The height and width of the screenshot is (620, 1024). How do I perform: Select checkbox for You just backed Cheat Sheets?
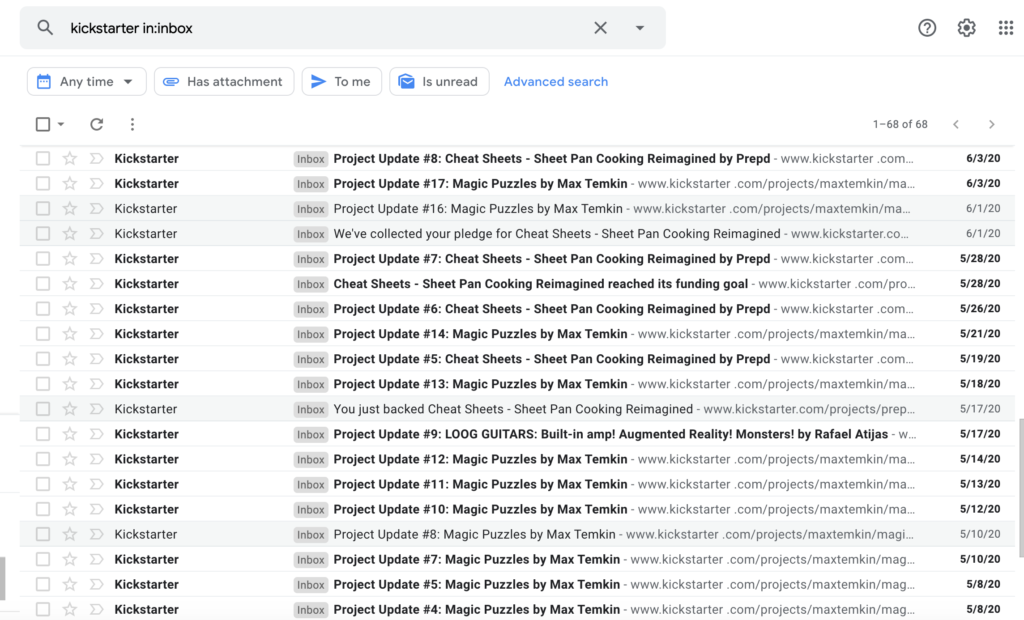43,409
